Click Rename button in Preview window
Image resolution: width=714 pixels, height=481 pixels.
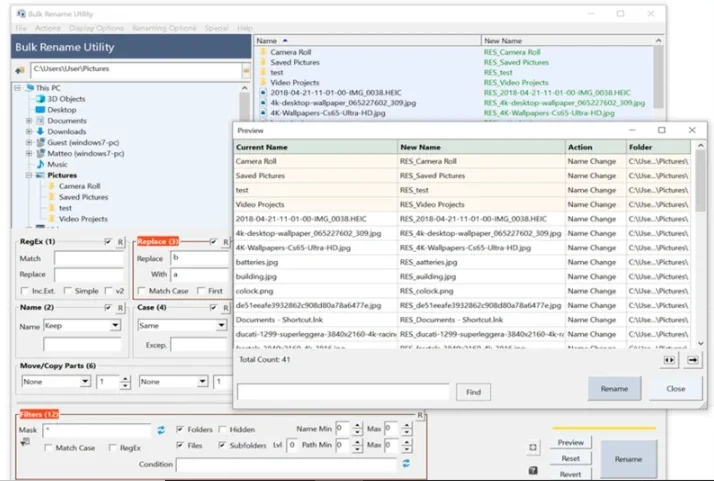(614, 389)
